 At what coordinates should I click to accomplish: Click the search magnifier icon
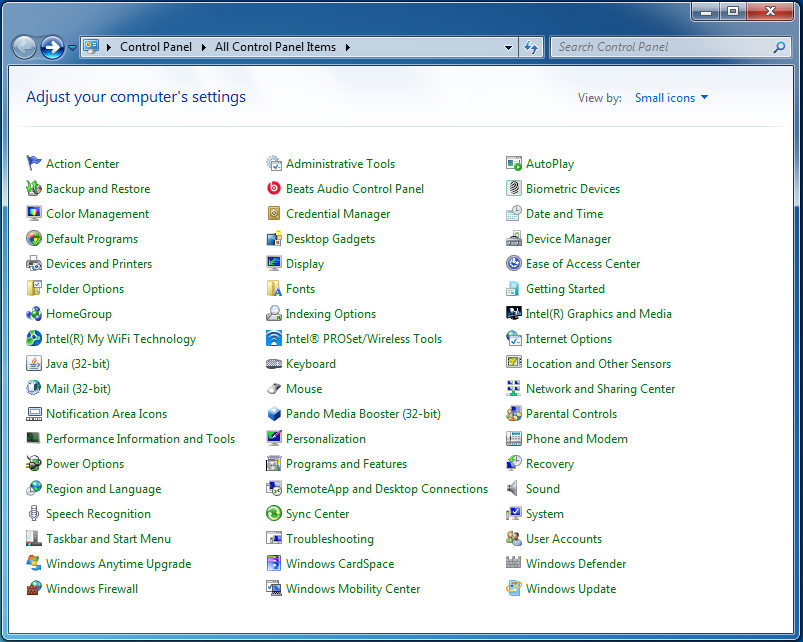[x=779, y=47]
